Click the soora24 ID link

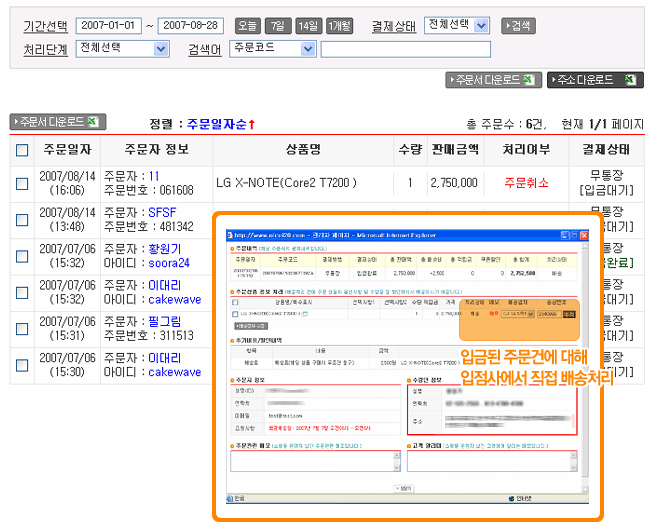pos(172,263)
